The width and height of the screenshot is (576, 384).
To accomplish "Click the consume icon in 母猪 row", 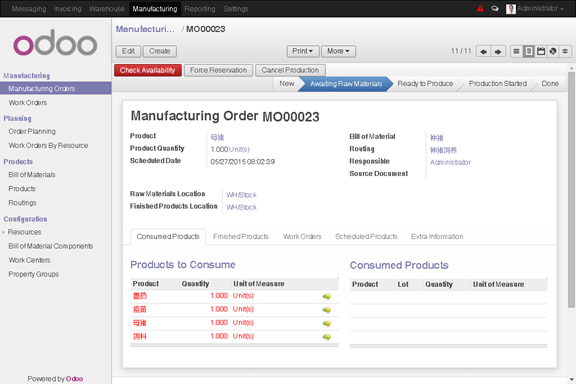I will [326, 324].
